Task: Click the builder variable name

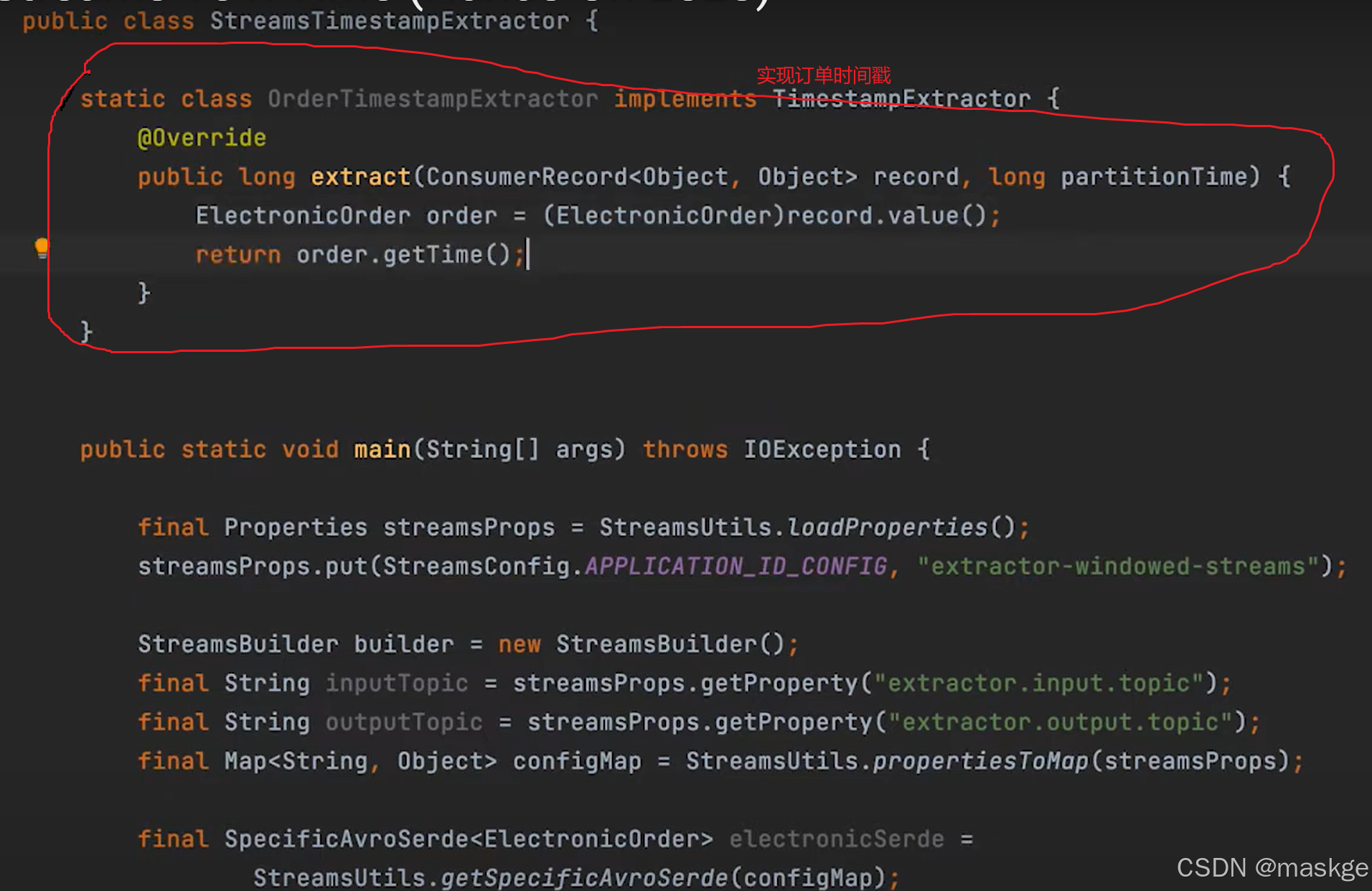Action: click(x=403, y=644)
